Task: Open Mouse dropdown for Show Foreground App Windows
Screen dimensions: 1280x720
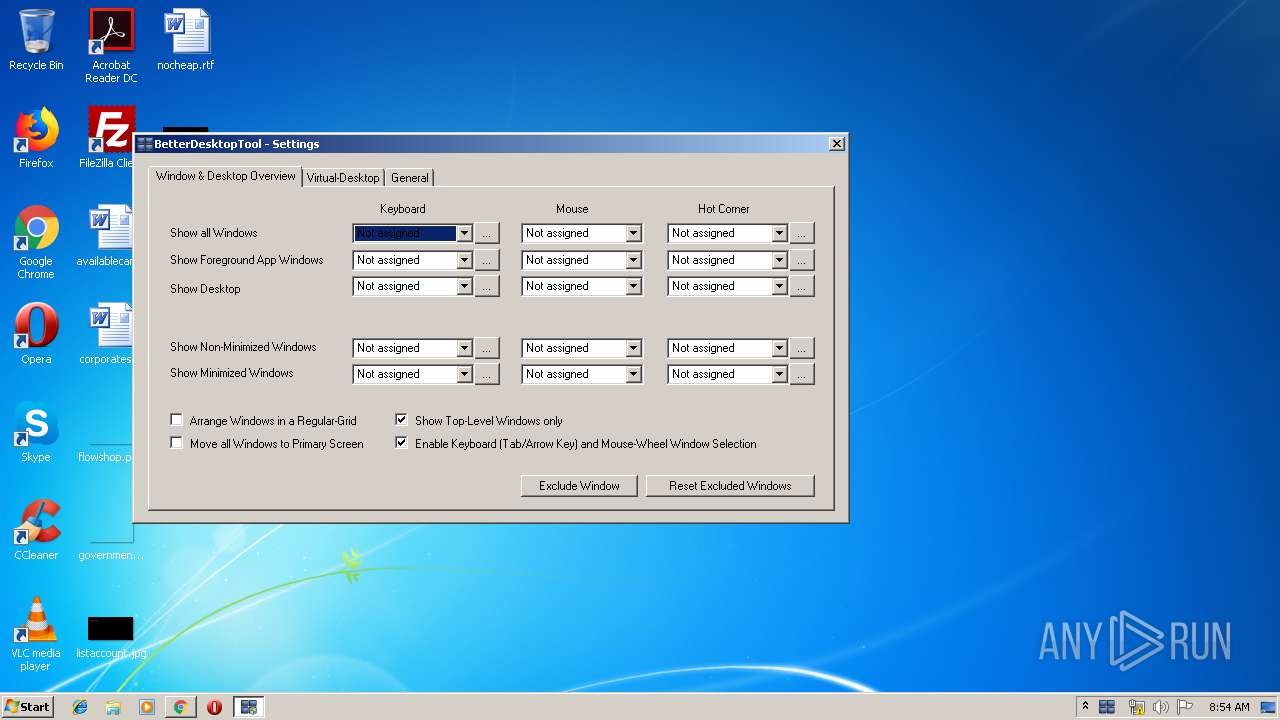Action: click(x=633, y=260)
